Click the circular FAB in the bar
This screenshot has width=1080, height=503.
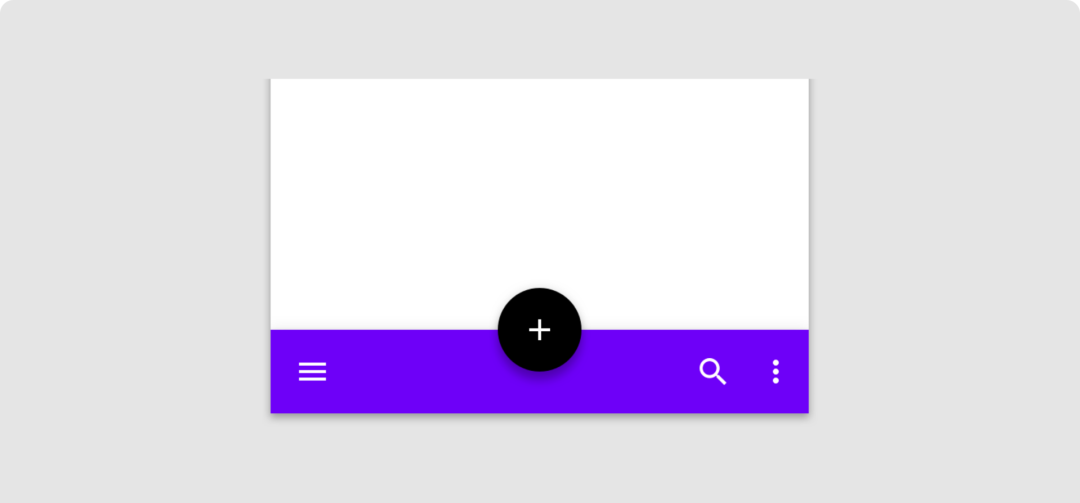[x=539, y=329]
